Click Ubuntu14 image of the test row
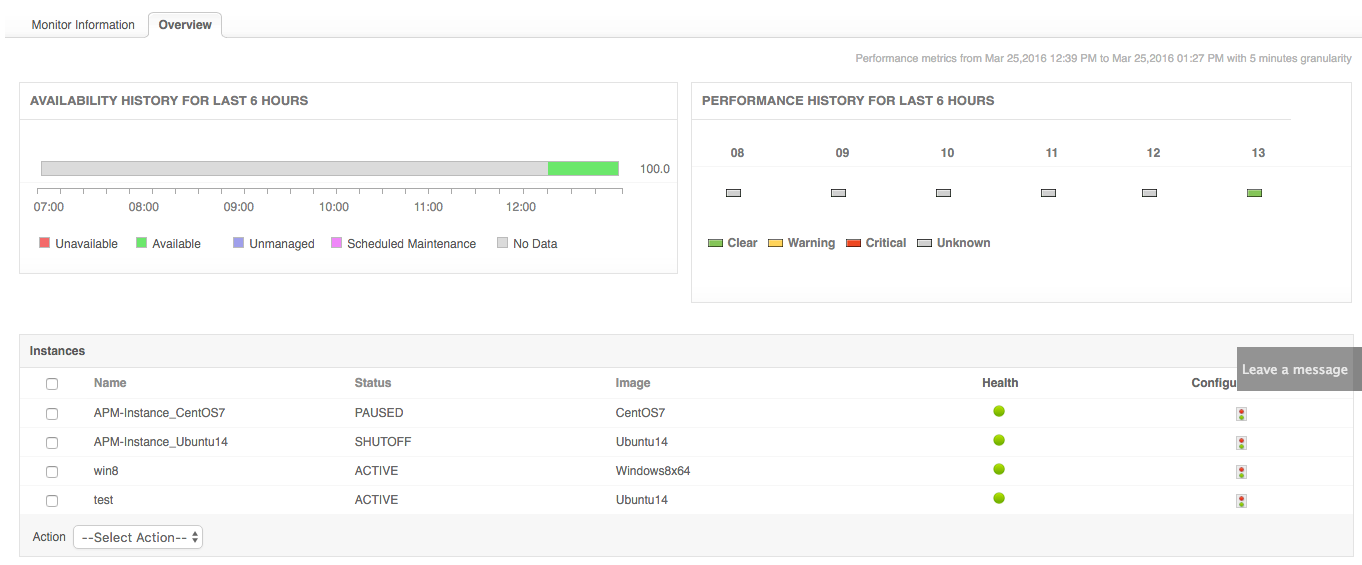This screenshot has height=565, width=1362. 642,500
